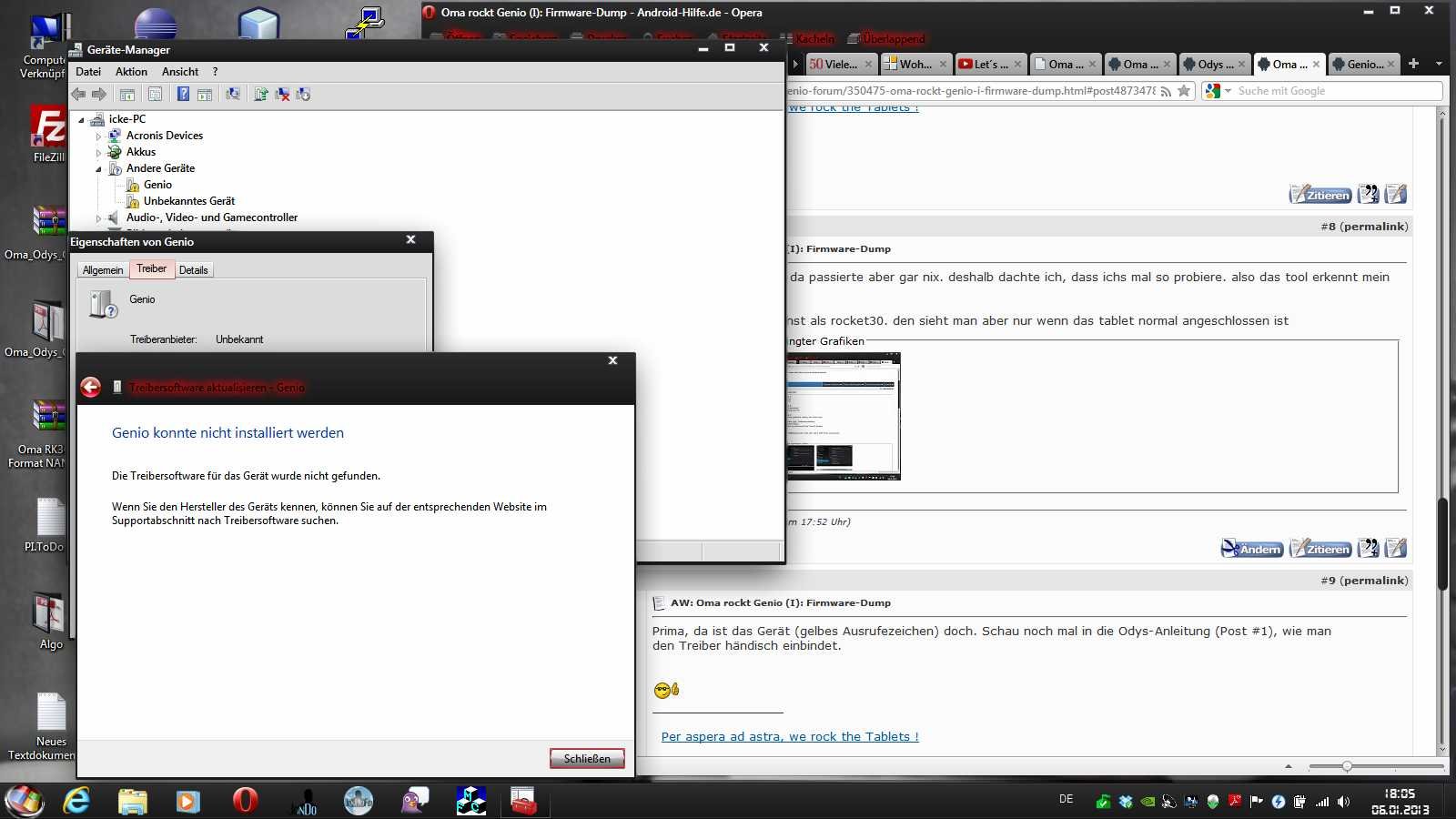Viewport: 1456px width, 819px height.
Task: Open Datei menu
Action: point(88,72)
